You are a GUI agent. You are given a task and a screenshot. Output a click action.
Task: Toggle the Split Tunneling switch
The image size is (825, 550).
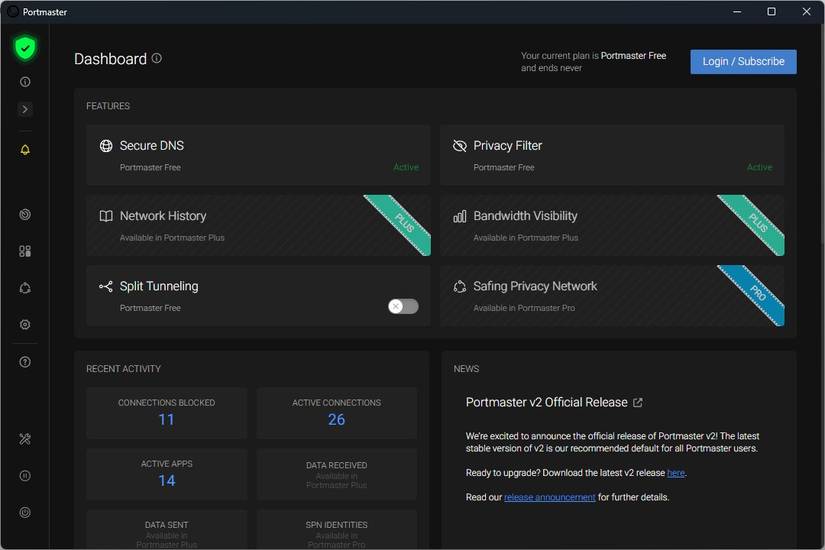(x=404, y=306)
